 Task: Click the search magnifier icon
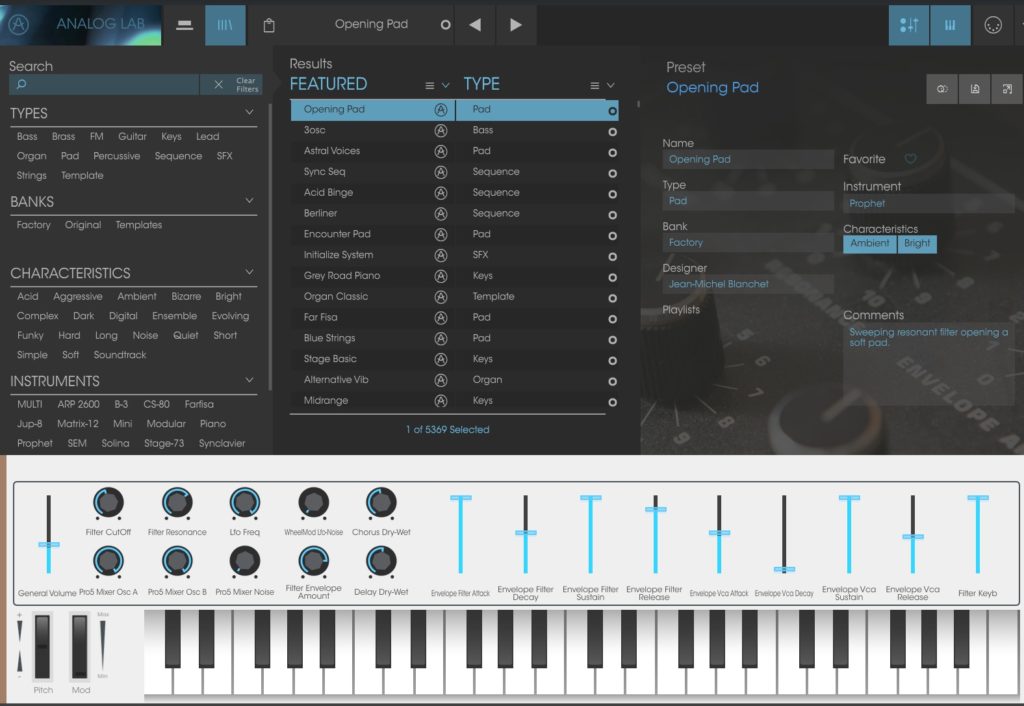pos(22,84)
